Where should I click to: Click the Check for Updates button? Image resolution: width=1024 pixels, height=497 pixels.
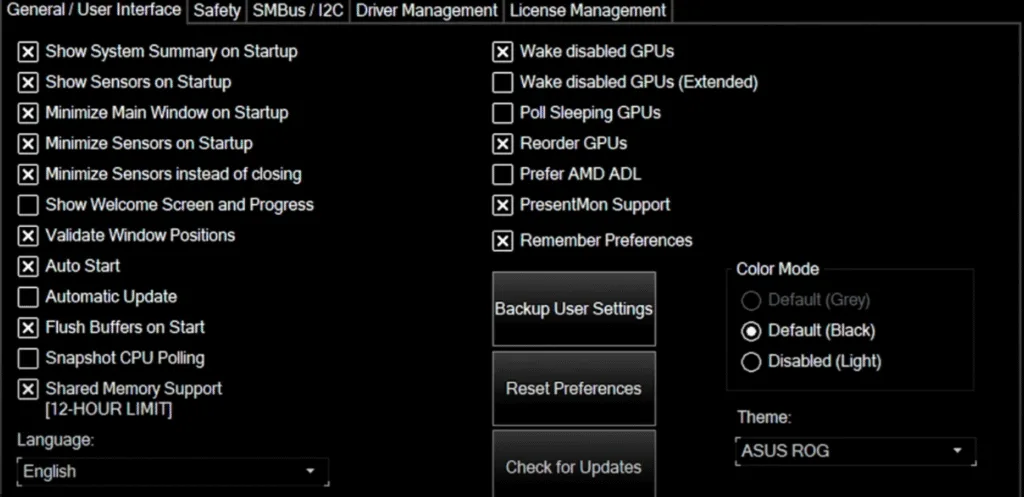coord(574,463)
